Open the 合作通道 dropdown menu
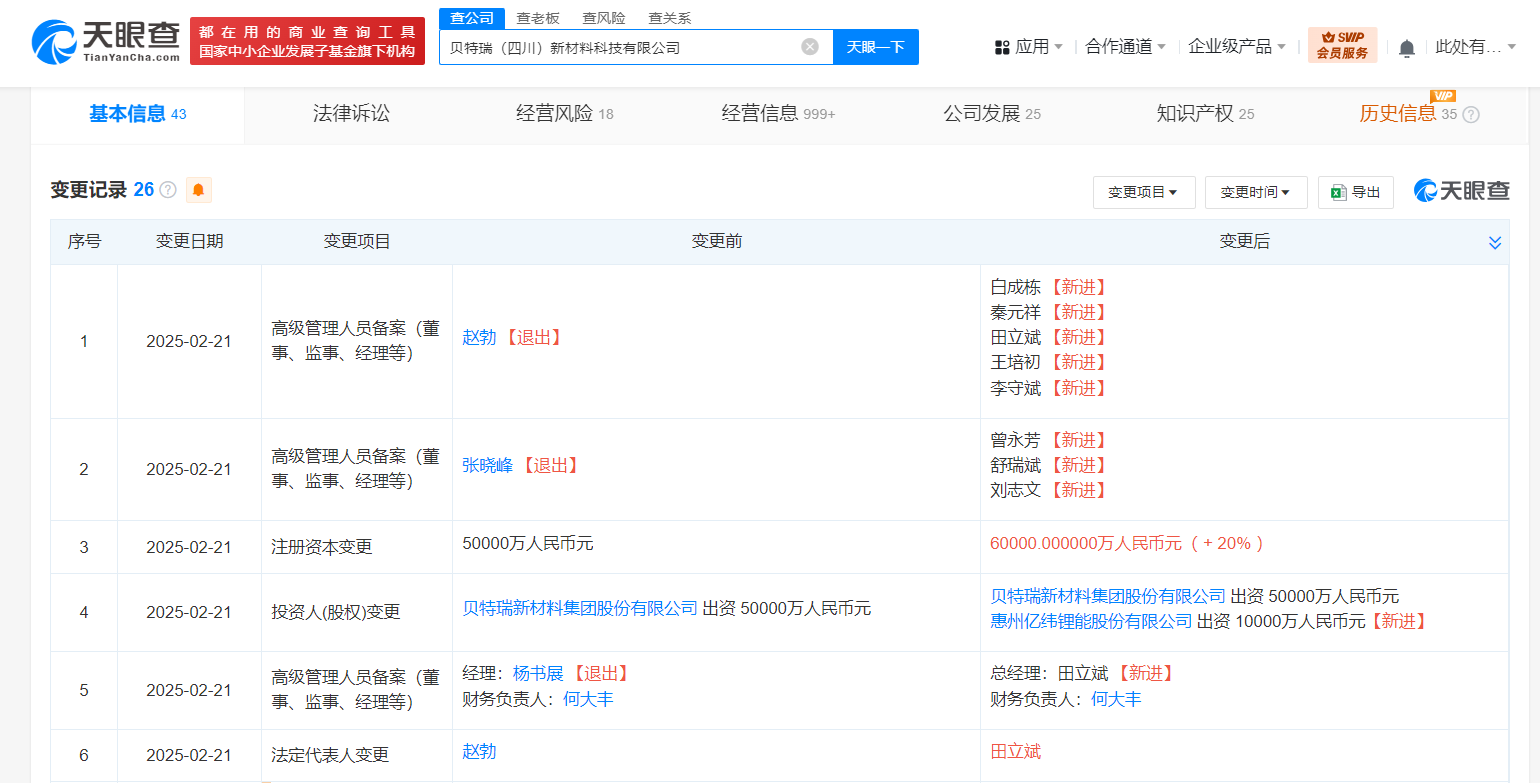Screen dimensions: 1540x783 point(1125,47)
